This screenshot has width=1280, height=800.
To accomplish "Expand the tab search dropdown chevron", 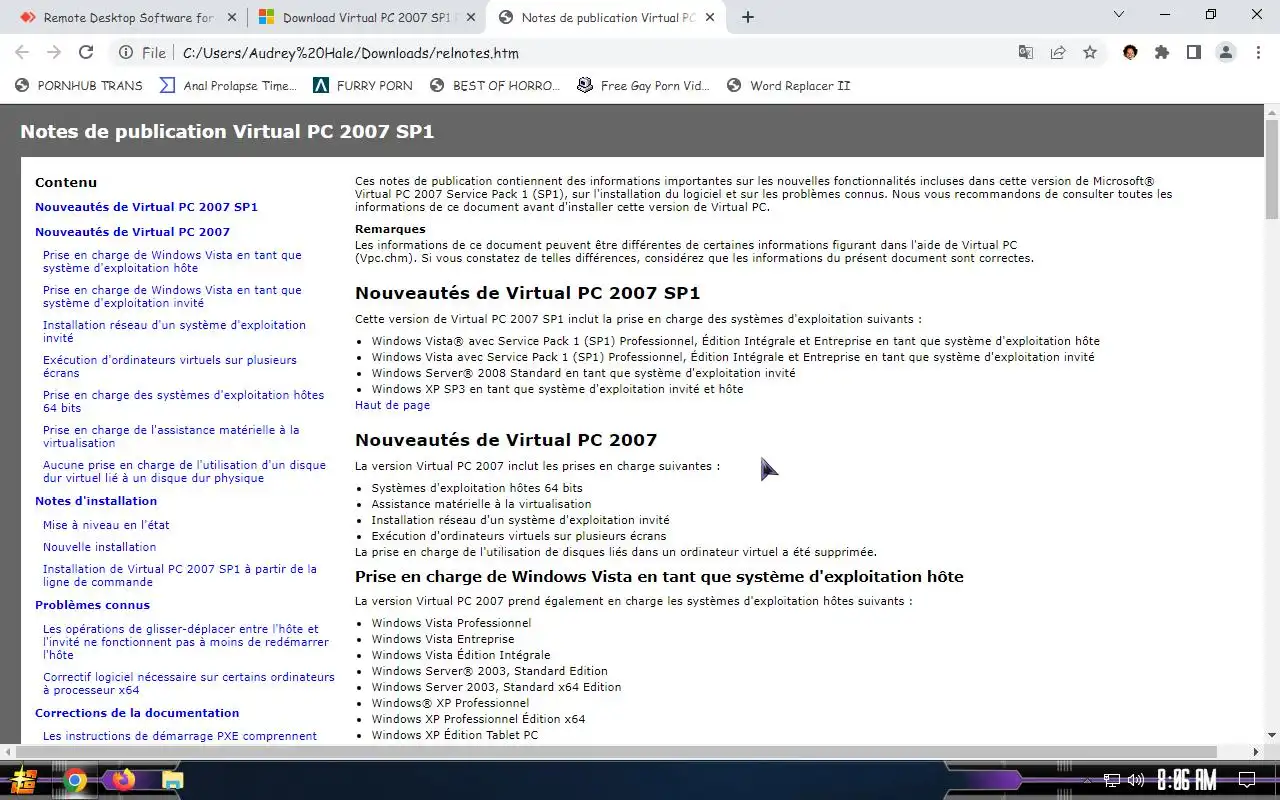I will (1119, 15).
